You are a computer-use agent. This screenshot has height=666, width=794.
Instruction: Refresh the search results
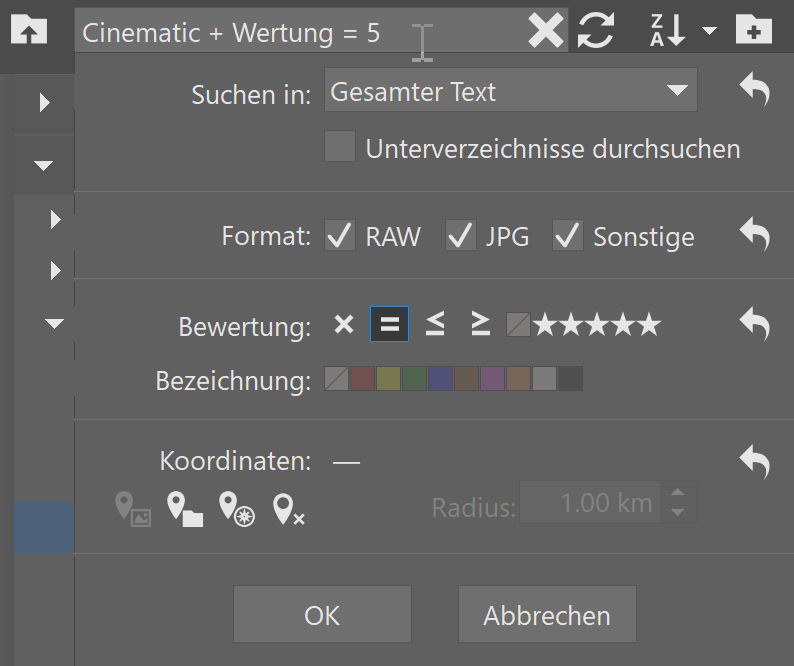point(596,31)
